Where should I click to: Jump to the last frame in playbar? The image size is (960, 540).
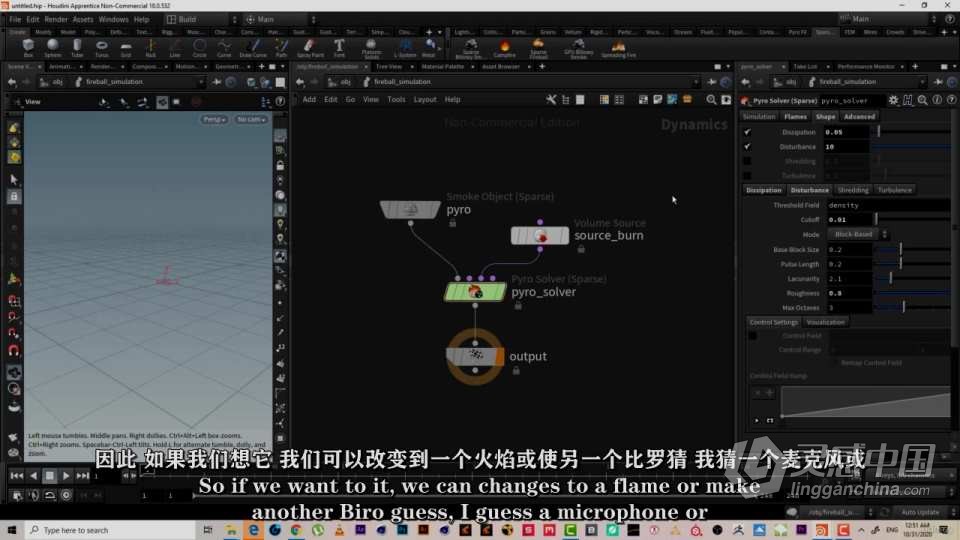[x=83, y=476]
